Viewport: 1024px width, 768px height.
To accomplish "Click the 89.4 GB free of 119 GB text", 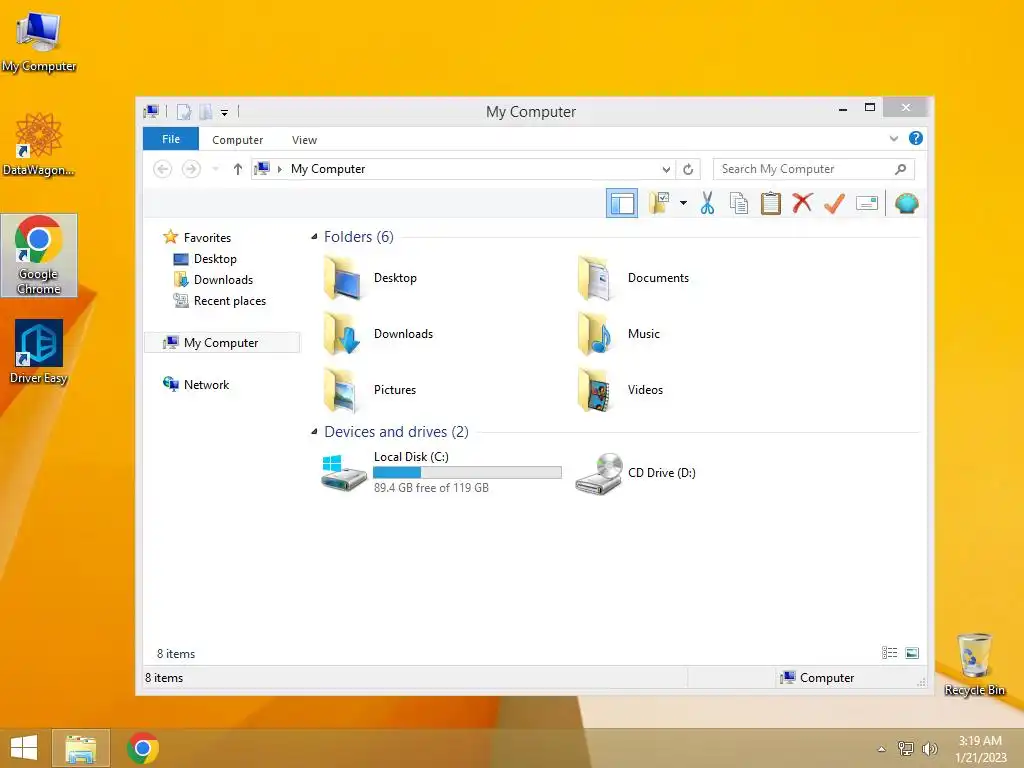I will click(431, 488).
